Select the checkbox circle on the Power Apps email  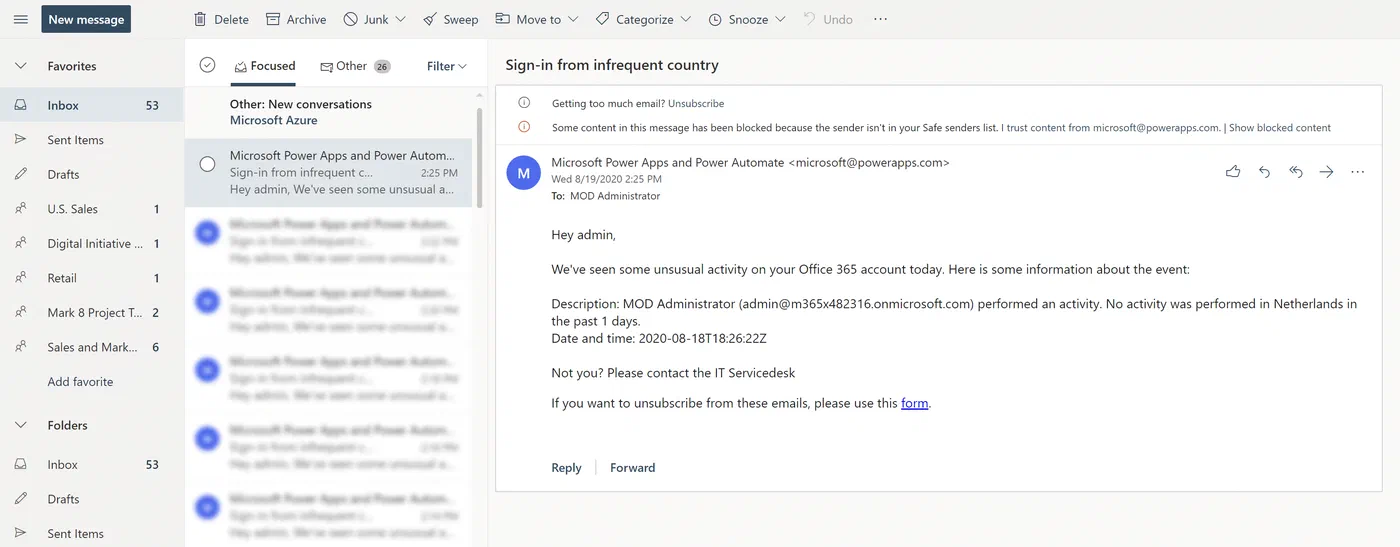coord(207,164)
